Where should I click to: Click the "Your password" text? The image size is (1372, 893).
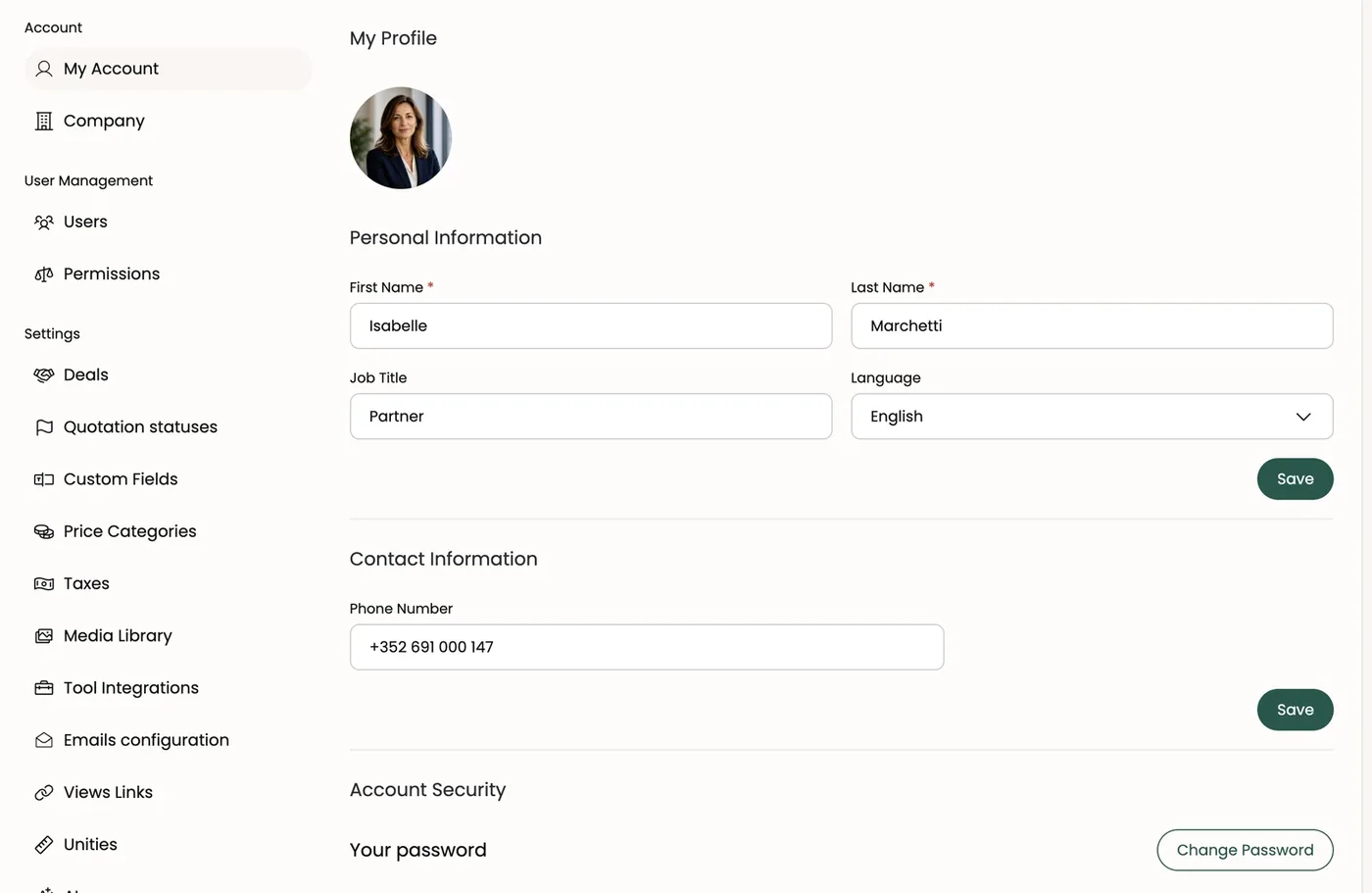(417, 850)
